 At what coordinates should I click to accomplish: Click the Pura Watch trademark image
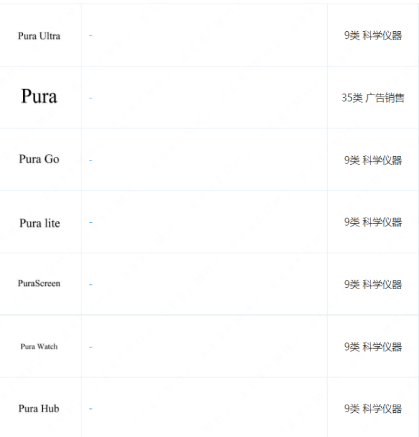tap(39, 346)
